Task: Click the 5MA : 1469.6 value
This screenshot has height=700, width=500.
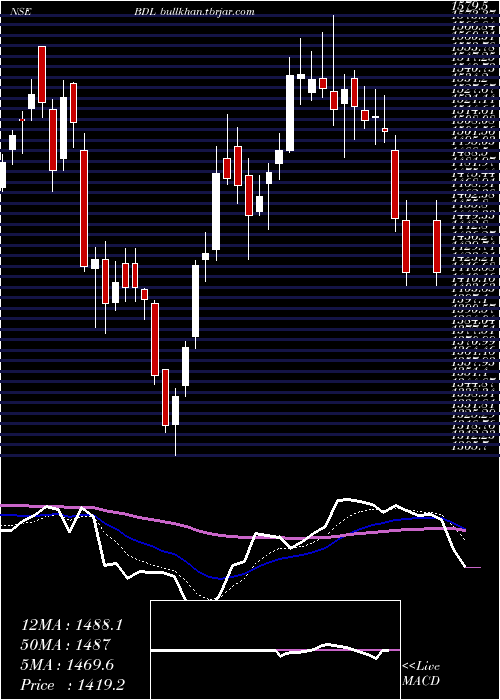Action: (x=67, y=665)
